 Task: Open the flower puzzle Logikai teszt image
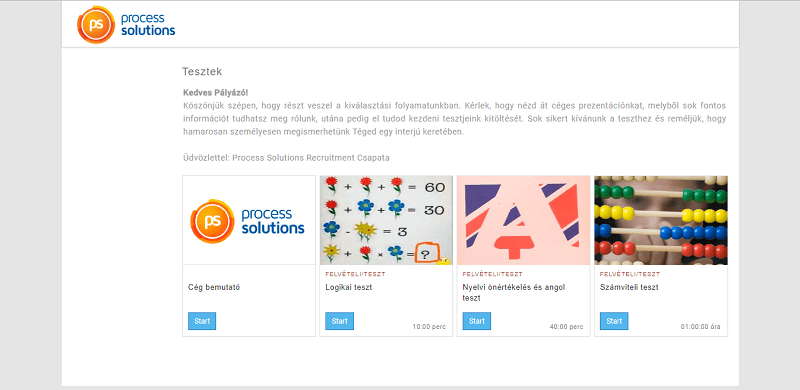pyautogui.click(x=386, y=220)
